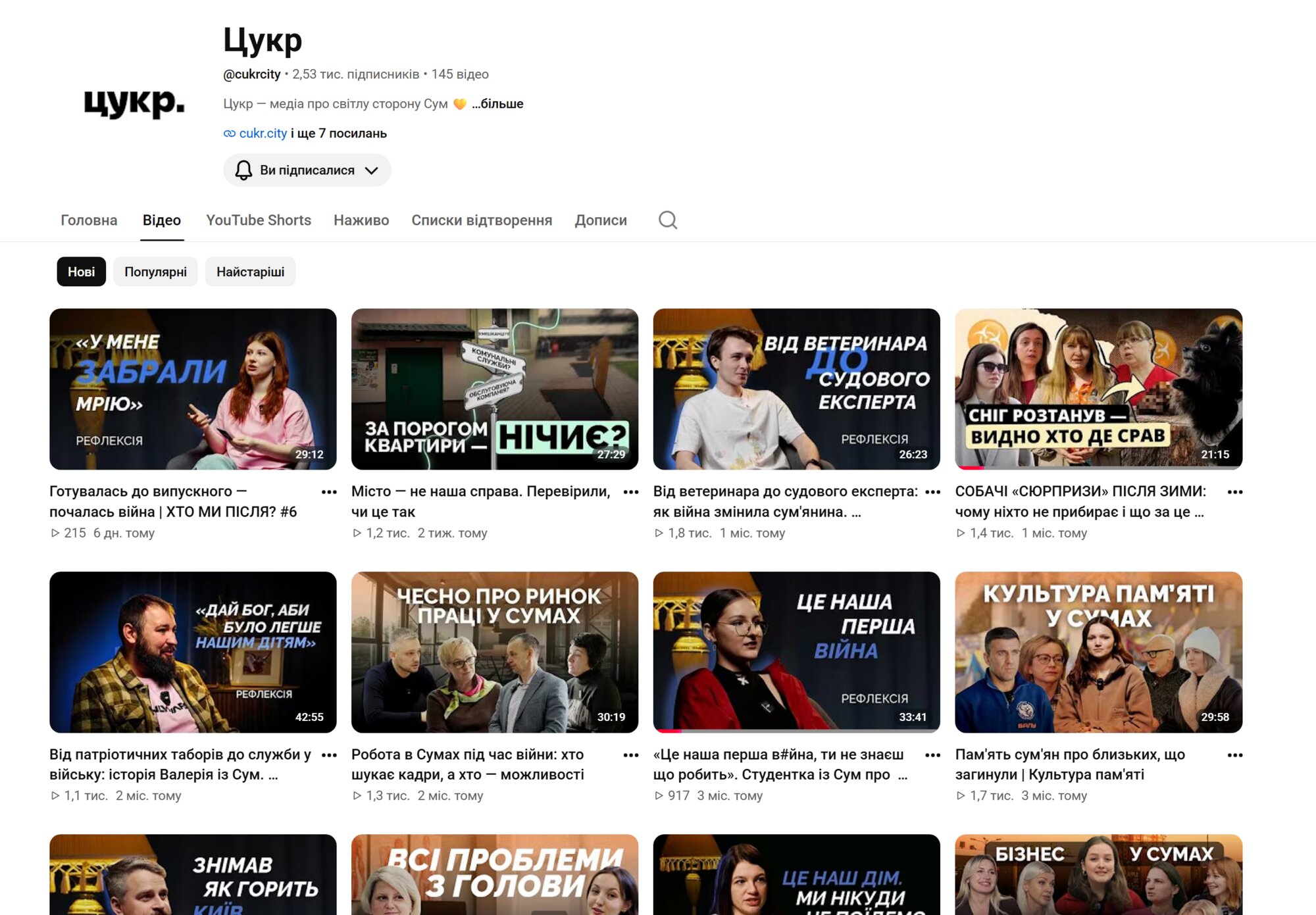Click the '917' view count text
This screenshot has width=1316, height=915.
tap(679, 795)
